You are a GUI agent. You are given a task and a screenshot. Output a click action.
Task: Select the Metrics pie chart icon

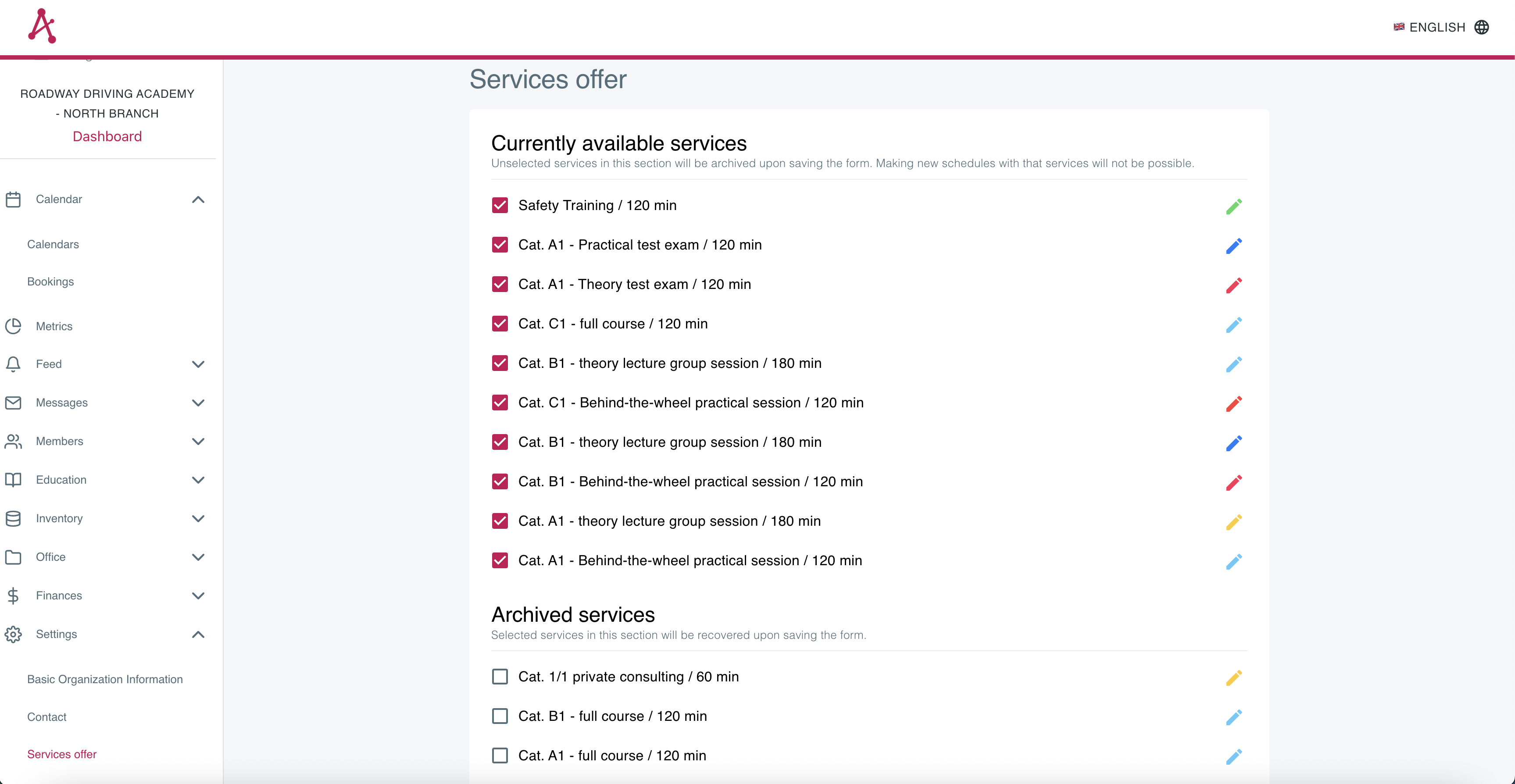point(14,326)
